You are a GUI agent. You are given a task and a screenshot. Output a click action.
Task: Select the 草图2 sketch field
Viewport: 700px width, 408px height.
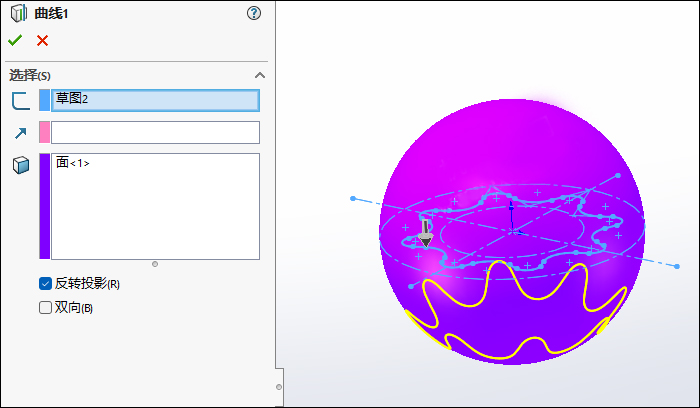click(155, 100)
